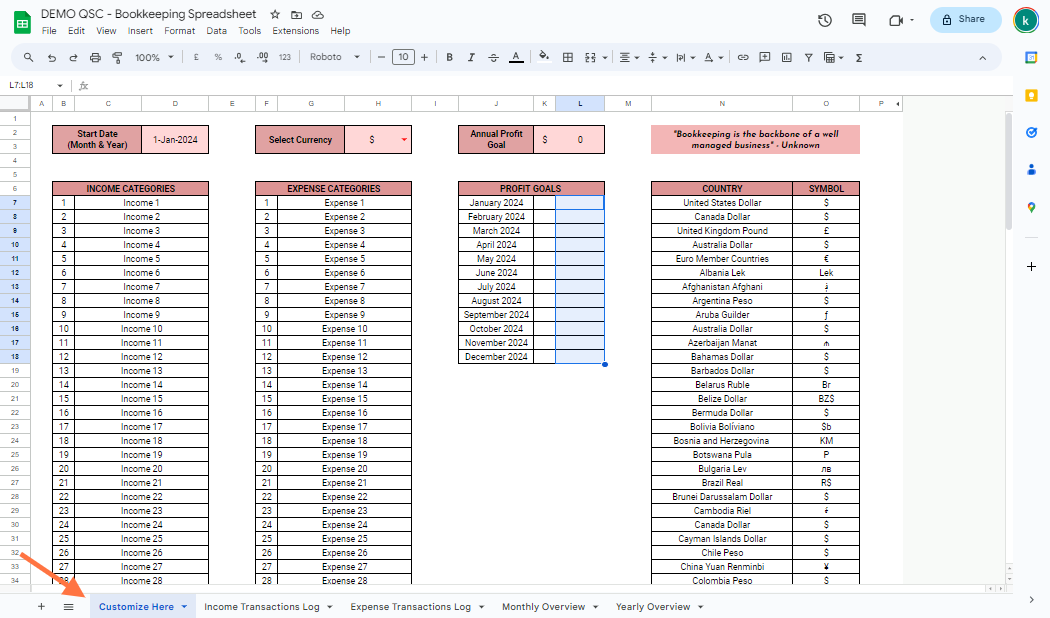This screenshot has width=1050, height=618.
Task: Expand the merge cells options arrow
Action: tap(605, 58)
